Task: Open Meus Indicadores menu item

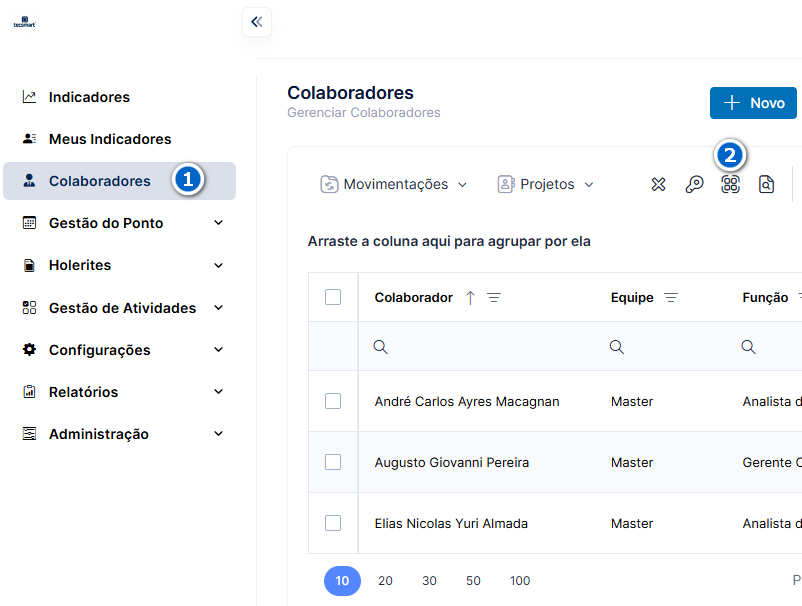Action: pos(119,139)
